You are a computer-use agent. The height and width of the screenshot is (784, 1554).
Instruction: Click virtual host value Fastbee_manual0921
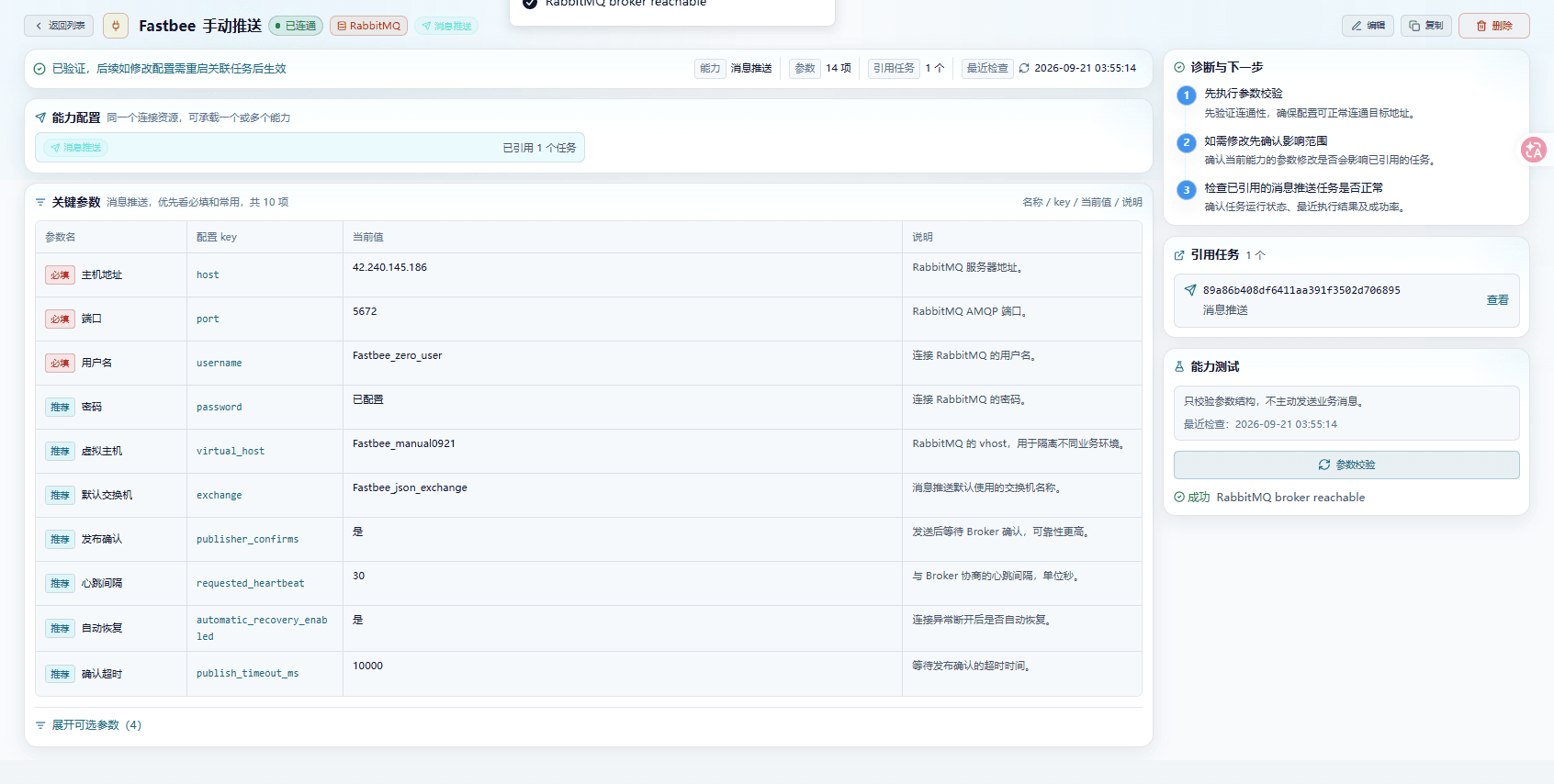point(403,443)
